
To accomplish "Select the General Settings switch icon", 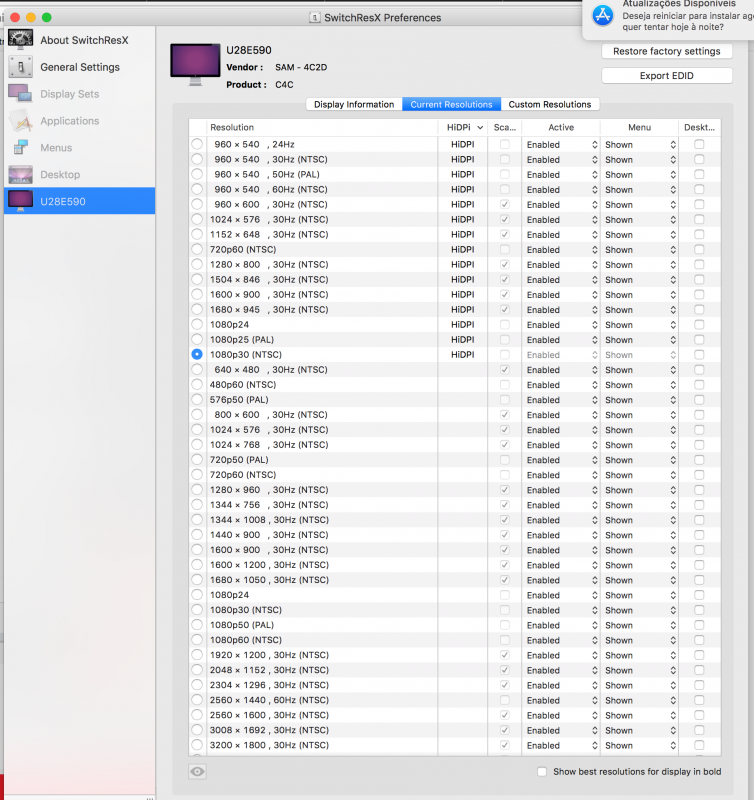I will (20, 67).
